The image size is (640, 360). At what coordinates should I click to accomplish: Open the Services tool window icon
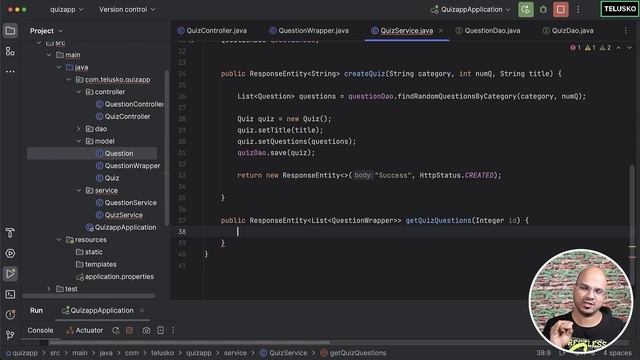[10, 253]
